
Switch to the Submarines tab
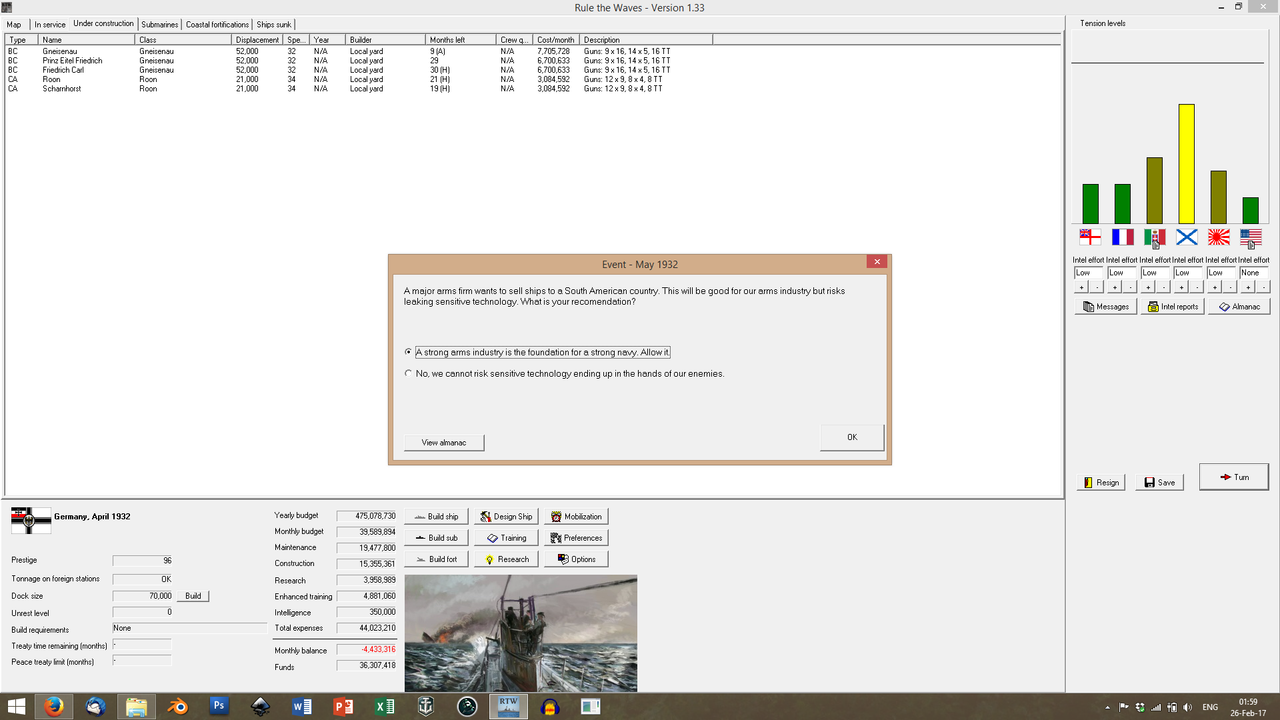click(x=159, y=24)
